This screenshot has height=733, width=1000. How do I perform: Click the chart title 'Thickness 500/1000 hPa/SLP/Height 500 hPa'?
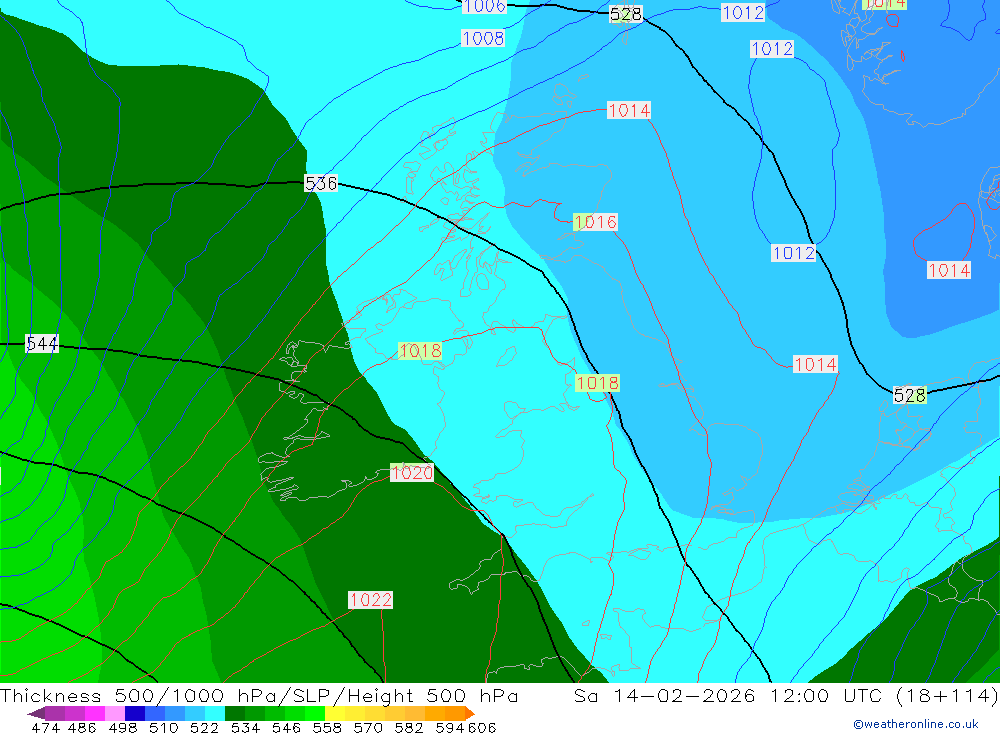(259, 695)
